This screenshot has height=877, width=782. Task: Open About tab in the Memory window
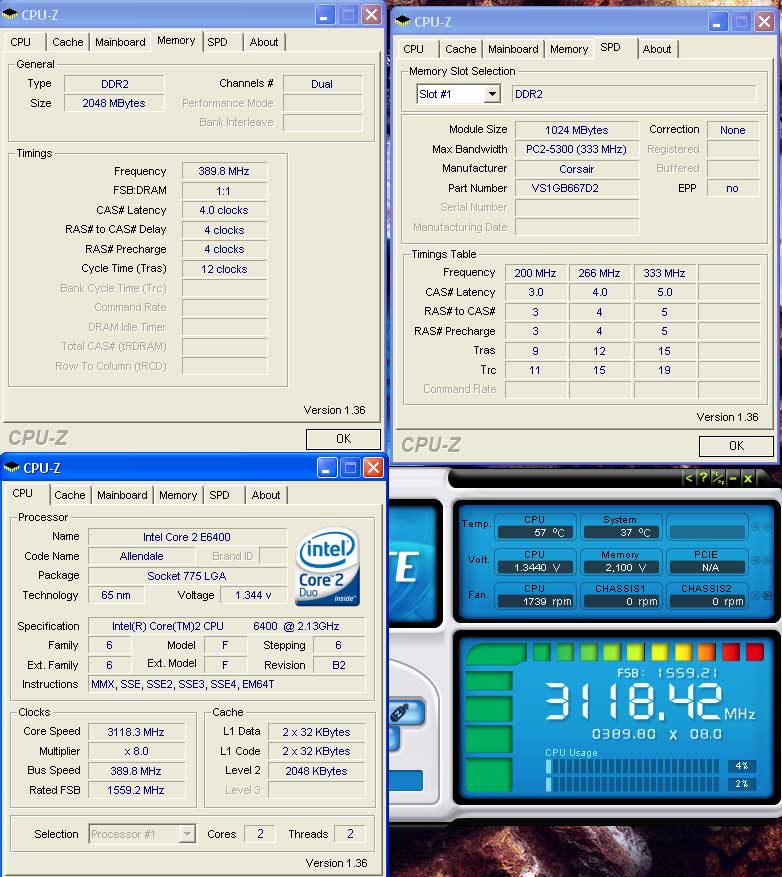tap(264, 42)
